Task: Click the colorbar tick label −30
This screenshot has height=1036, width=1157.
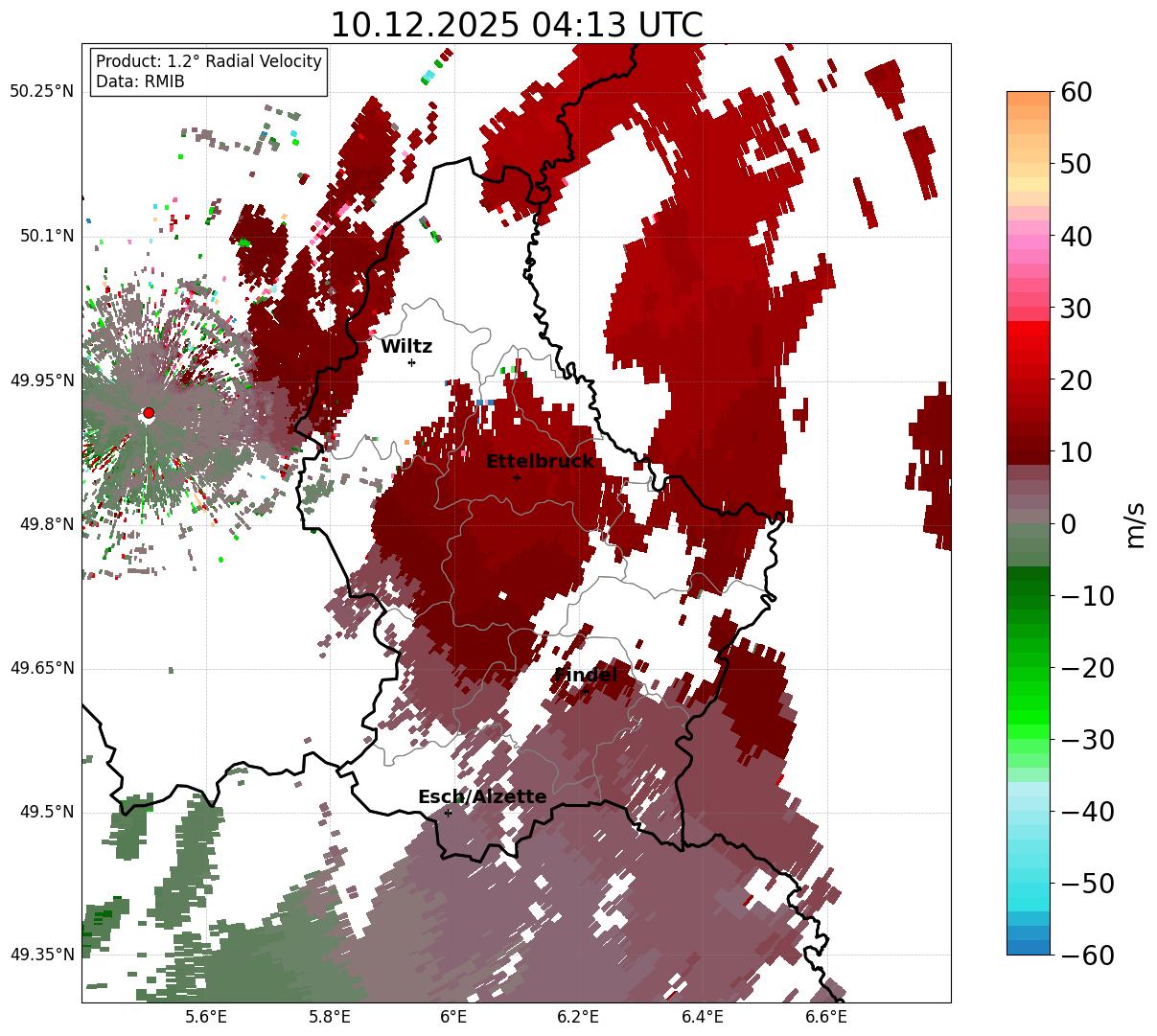Action: [1087, 740]
